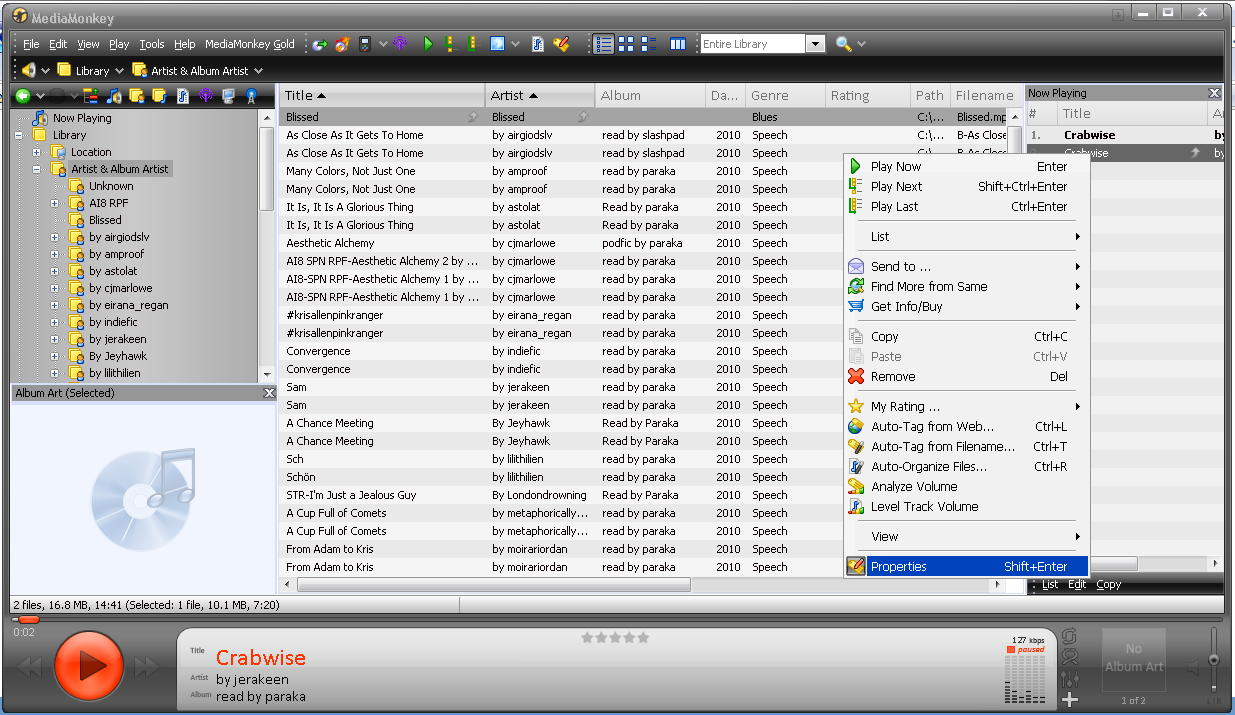
Task: Close the Album Art panel
Action: pos(268,393)
